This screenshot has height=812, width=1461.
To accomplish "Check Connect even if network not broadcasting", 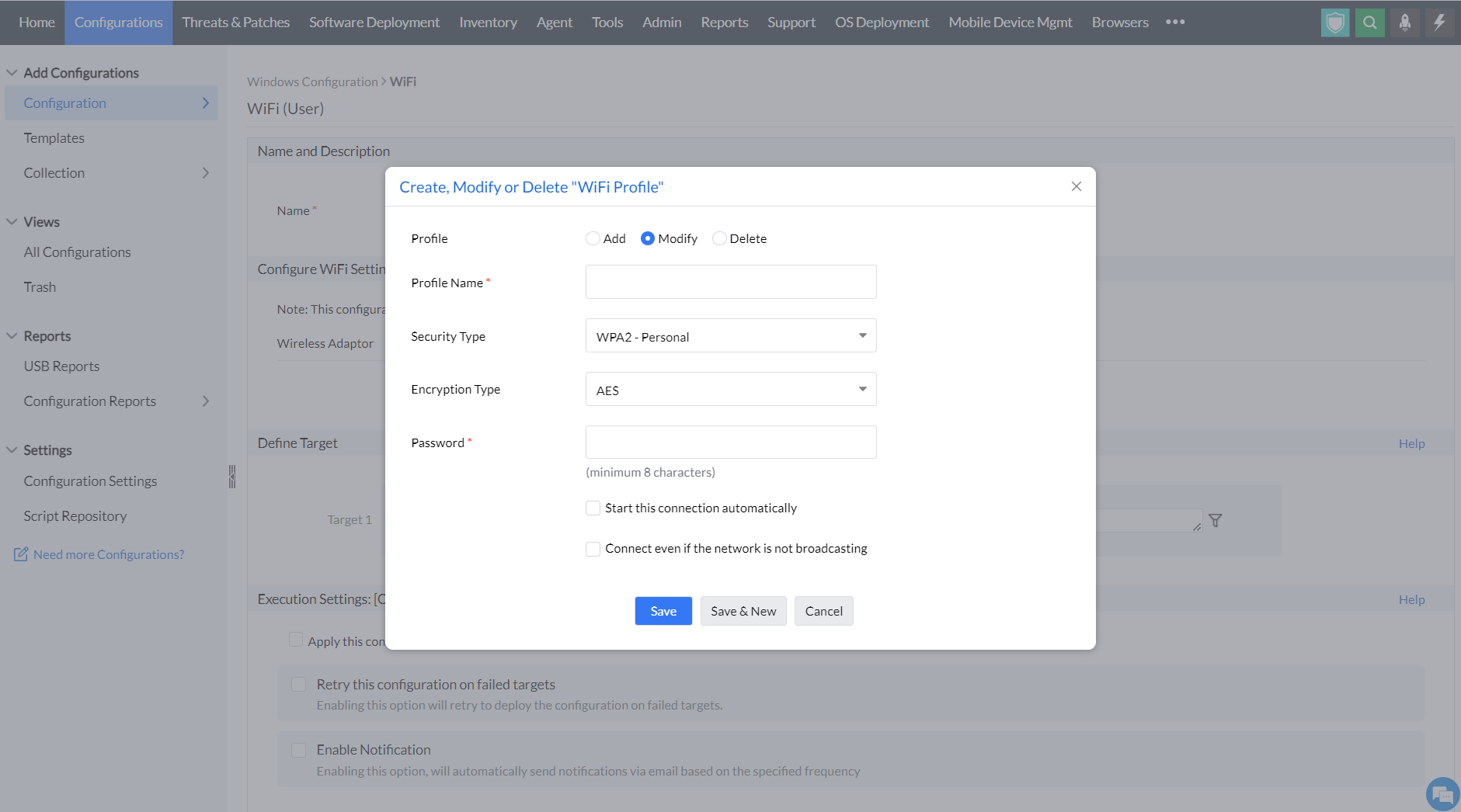I will [593, 549].
